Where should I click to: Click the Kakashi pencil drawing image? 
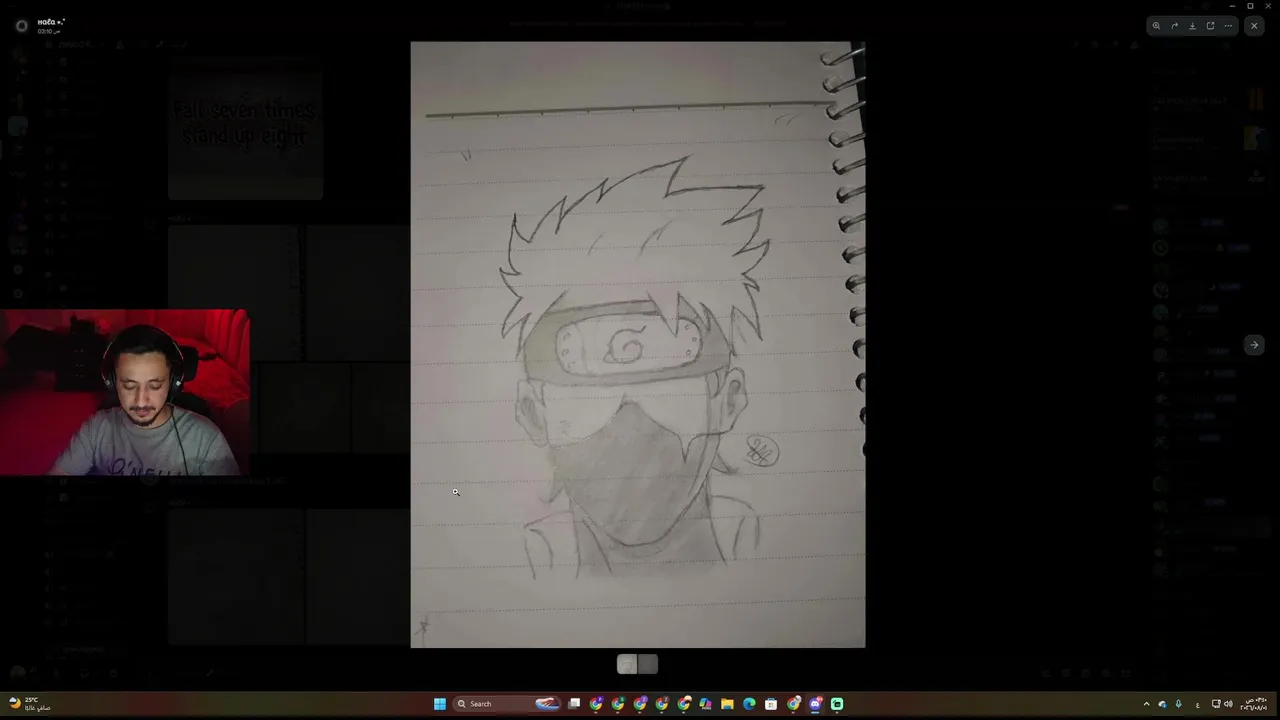coord(638,345)
